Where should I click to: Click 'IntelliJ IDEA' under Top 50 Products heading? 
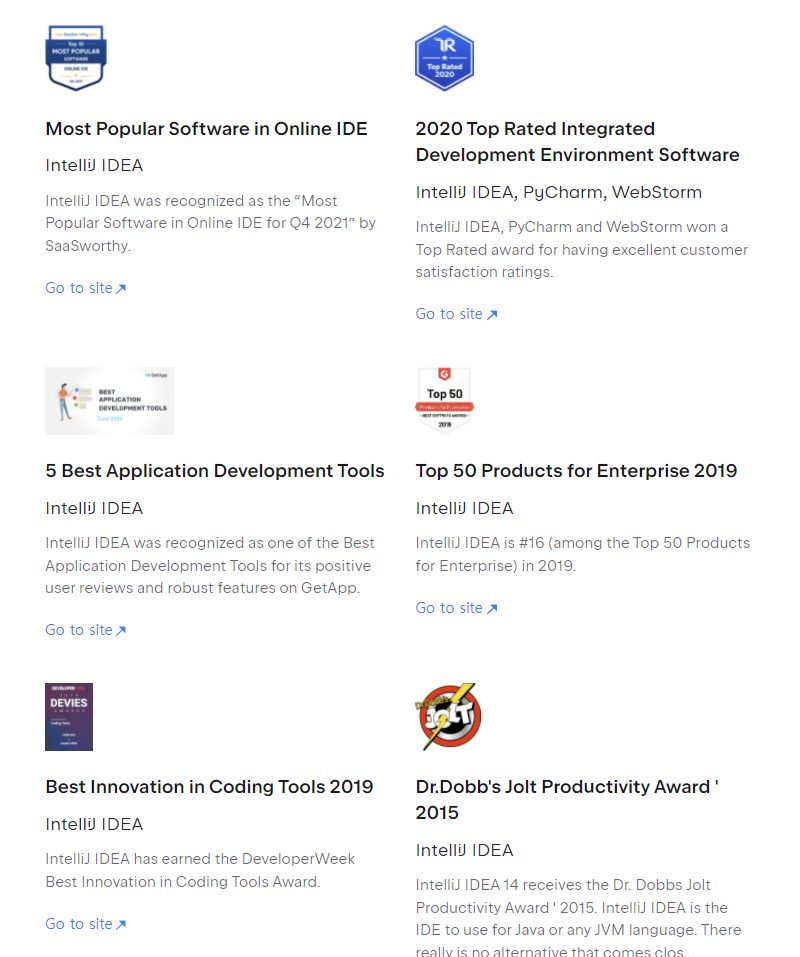(x=464, y=508)
